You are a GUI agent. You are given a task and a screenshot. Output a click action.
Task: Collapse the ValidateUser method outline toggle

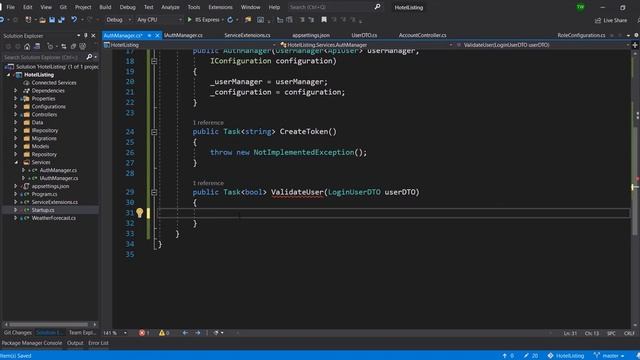(154, 192)
